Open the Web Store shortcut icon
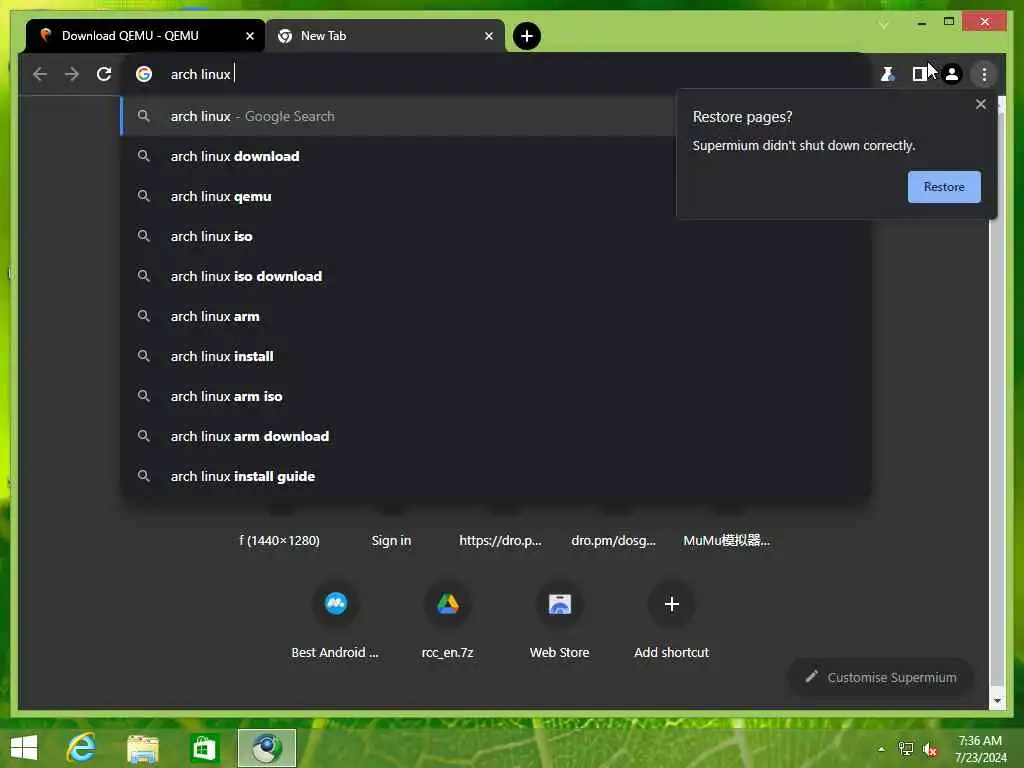The image size is (1024, 768). (x=560, y=604)
